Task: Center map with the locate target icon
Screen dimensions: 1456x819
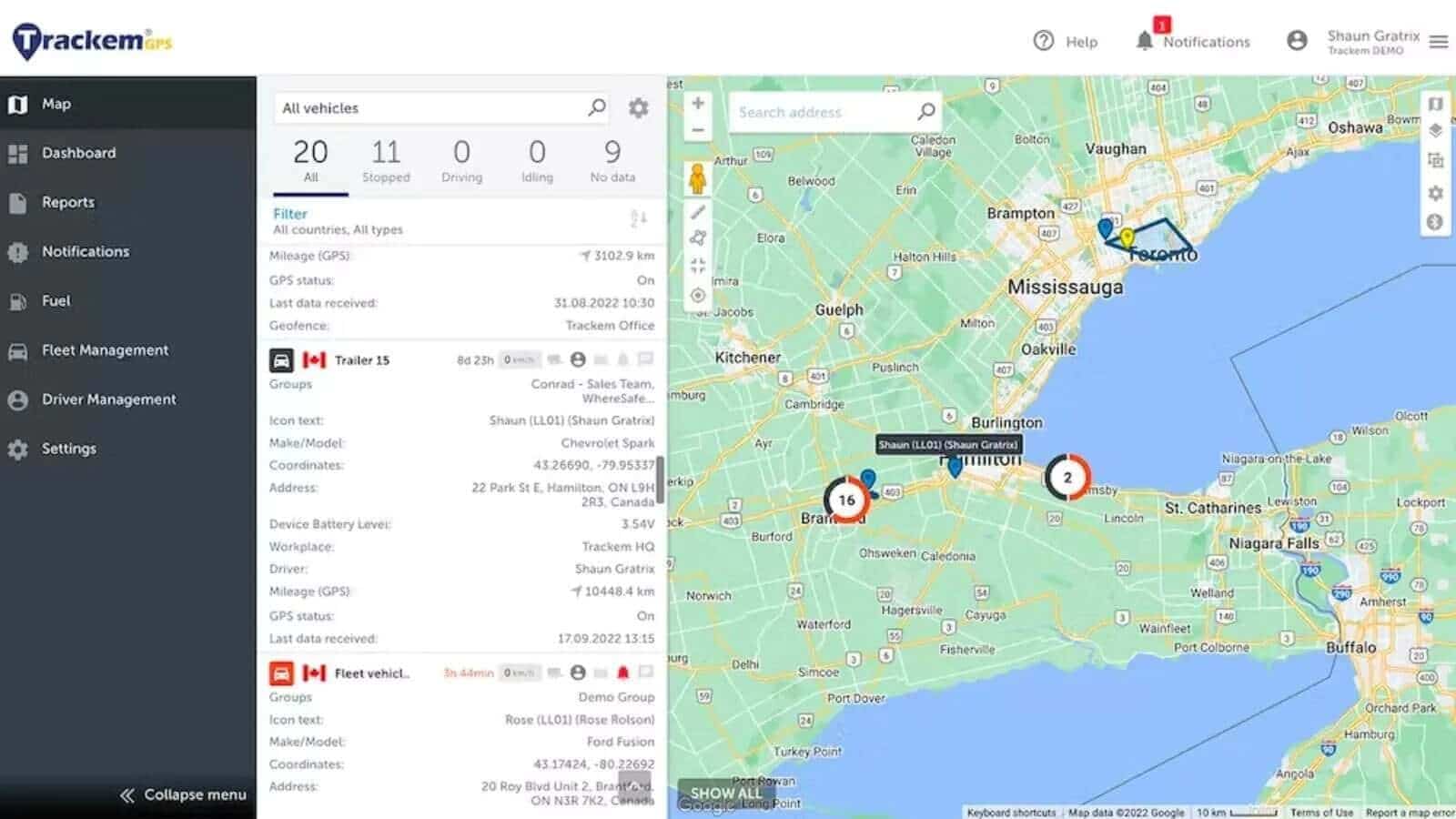Action: point(697,295)
